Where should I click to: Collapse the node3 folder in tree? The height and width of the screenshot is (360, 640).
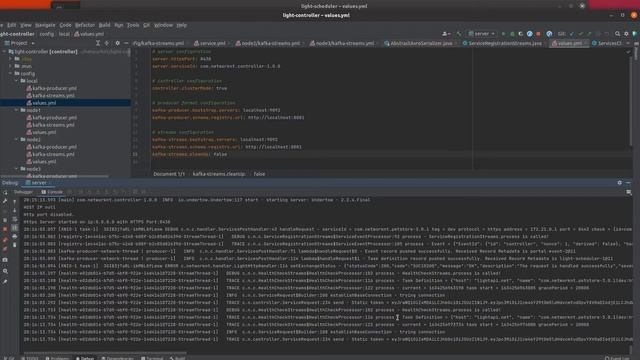[x=16, y=169]
